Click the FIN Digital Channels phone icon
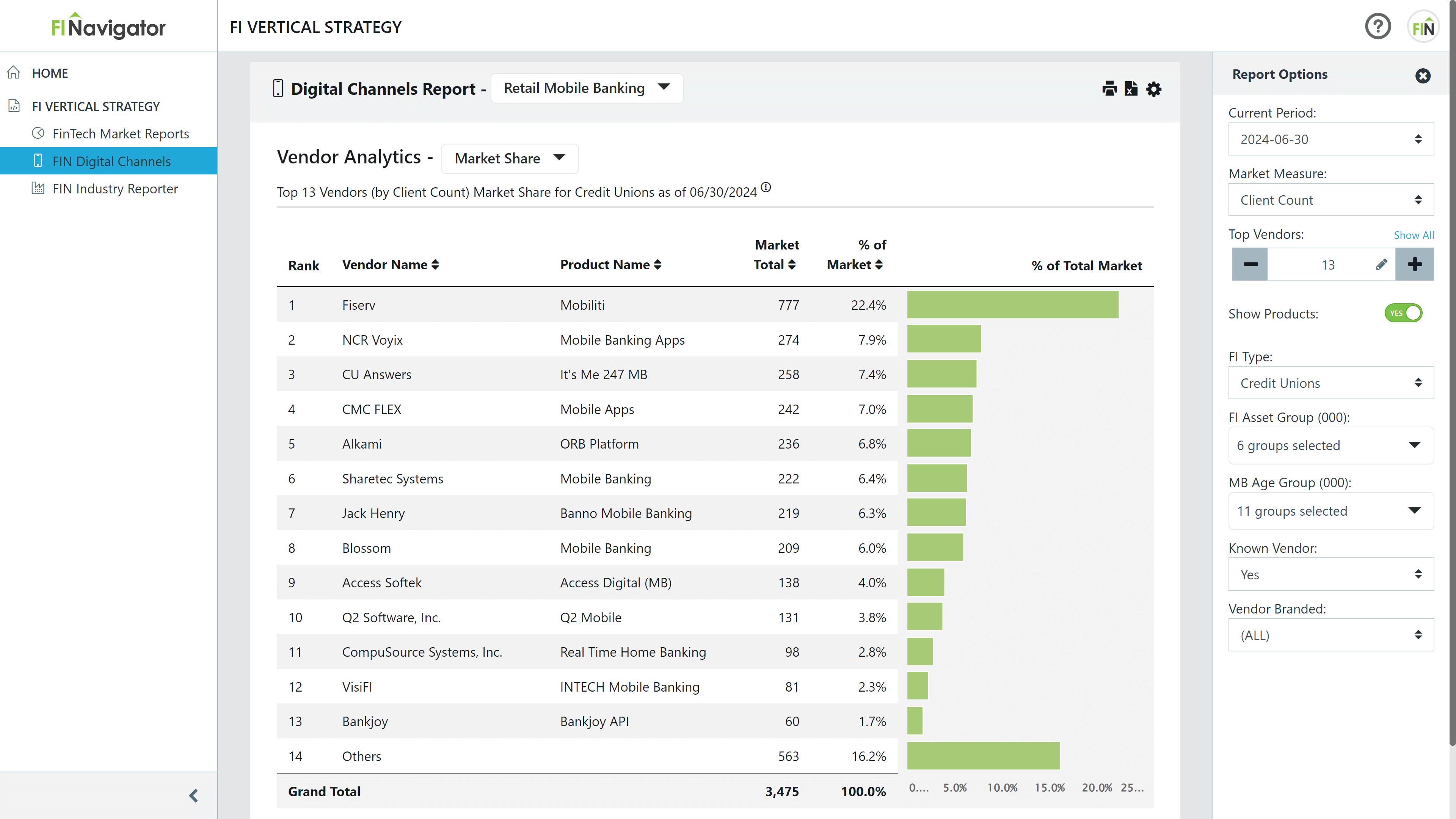The height and width of the screenshot is (819, 1456). click(38, 161)
